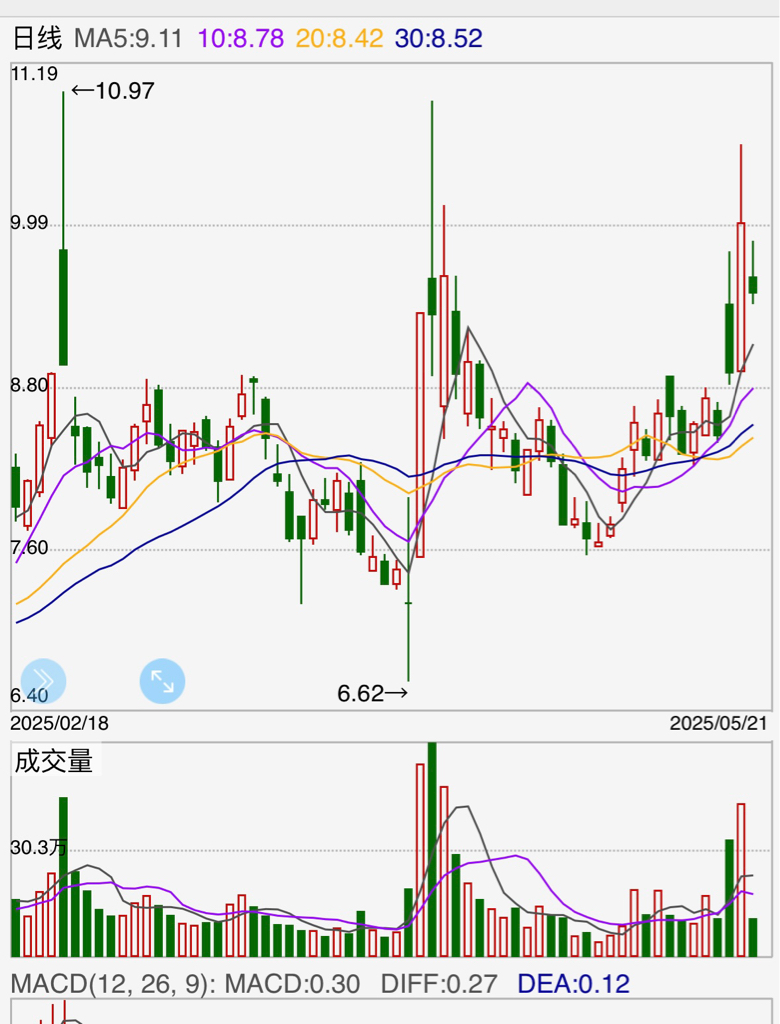Tap the 6.62 low price marker
The width and height of the screenshot is (780, 1024).
tap(372, 693)
